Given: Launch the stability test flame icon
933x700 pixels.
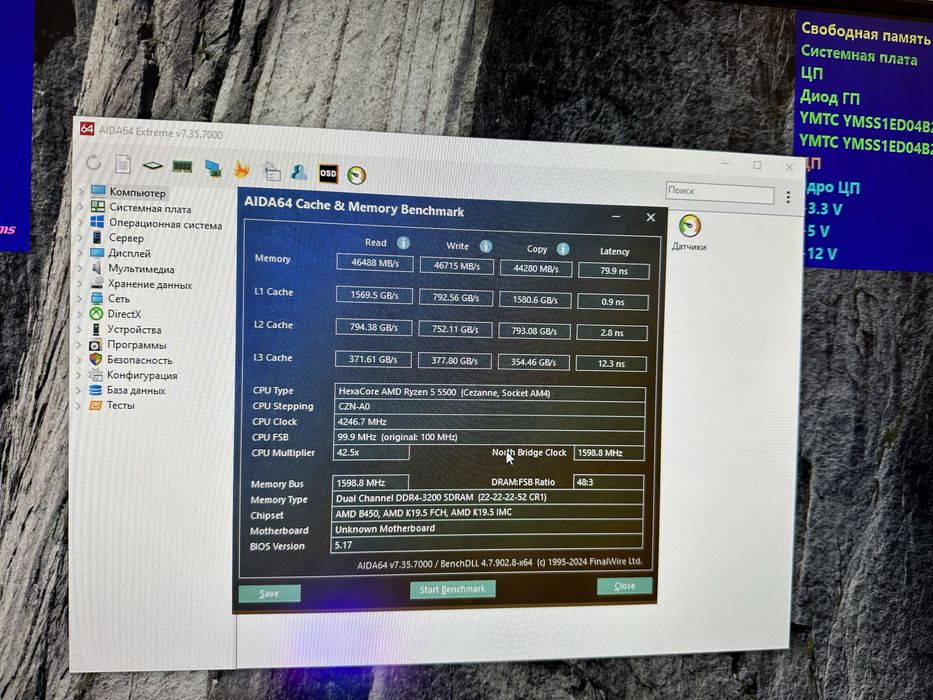Looking at the screenshot, I should [242, 169].
